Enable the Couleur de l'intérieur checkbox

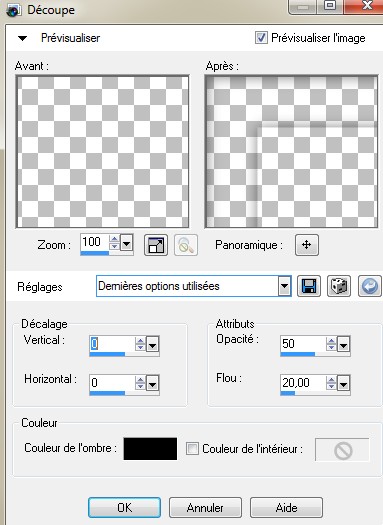pyautogui.click(x=192, y=448)
